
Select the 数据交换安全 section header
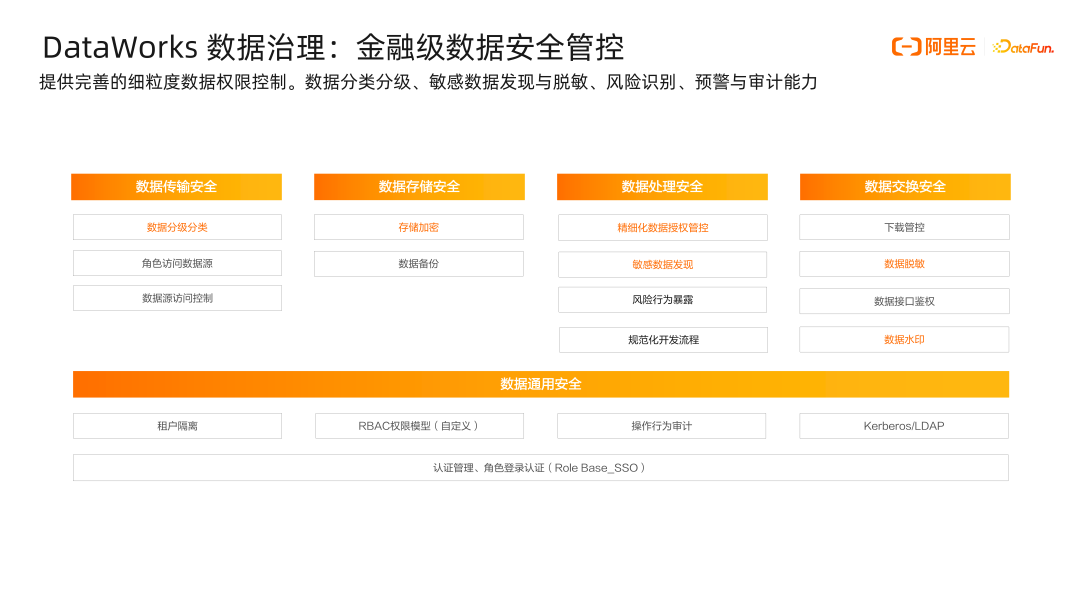904,186
